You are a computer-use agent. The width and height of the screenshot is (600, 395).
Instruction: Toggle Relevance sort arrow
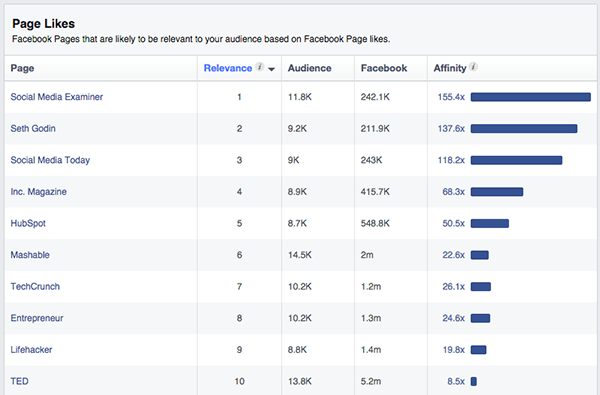point(272,69)
